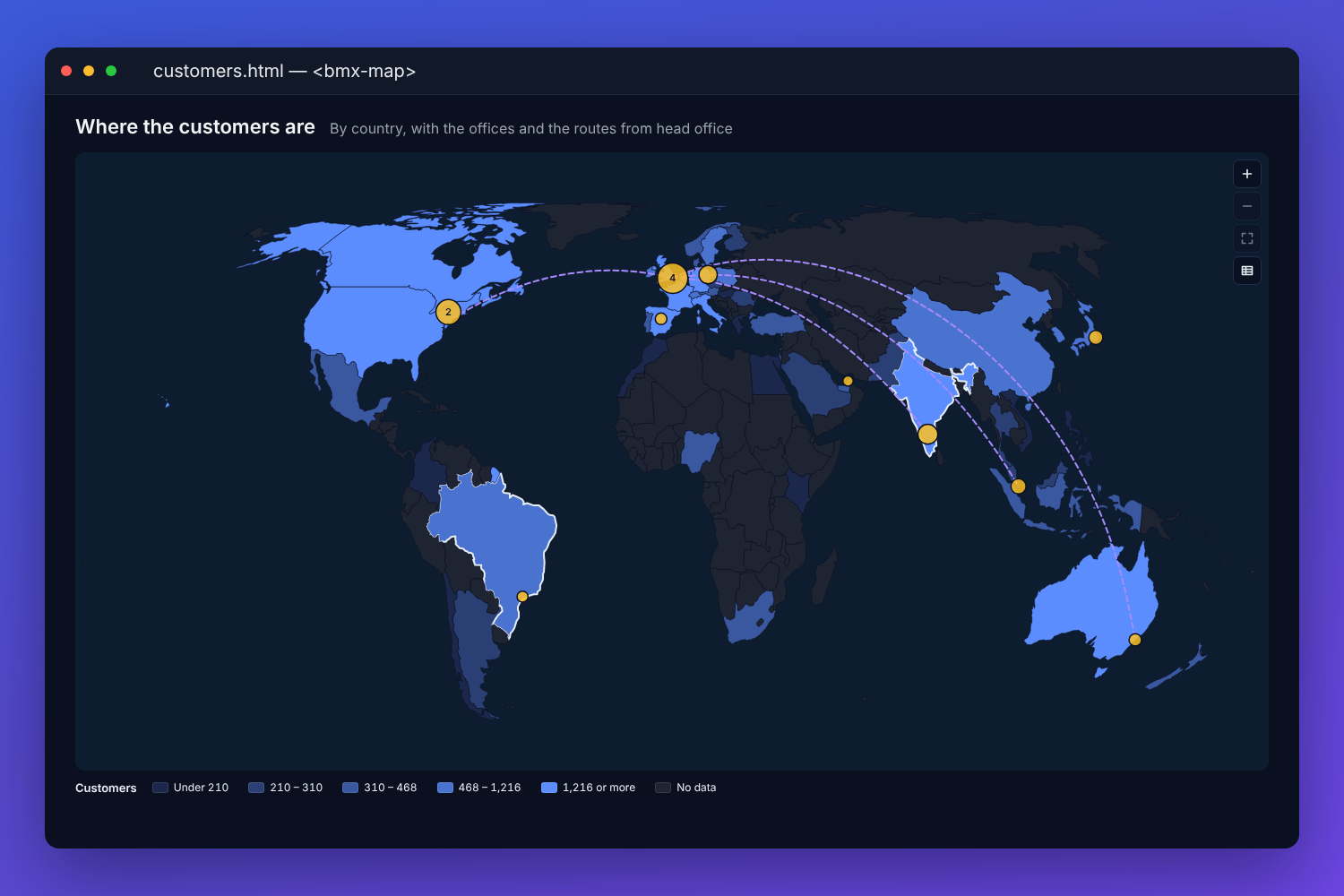Zoom out with the minus button

pyautogui.click(x=1247, y=206)
